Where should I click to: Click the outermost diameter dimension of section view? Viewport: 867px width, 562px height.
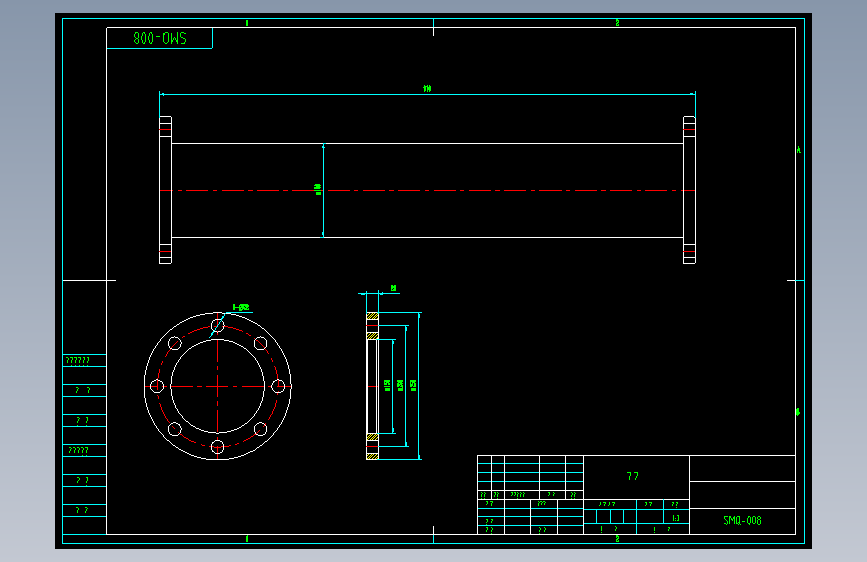pyautogui.click(x=413, y=386)
